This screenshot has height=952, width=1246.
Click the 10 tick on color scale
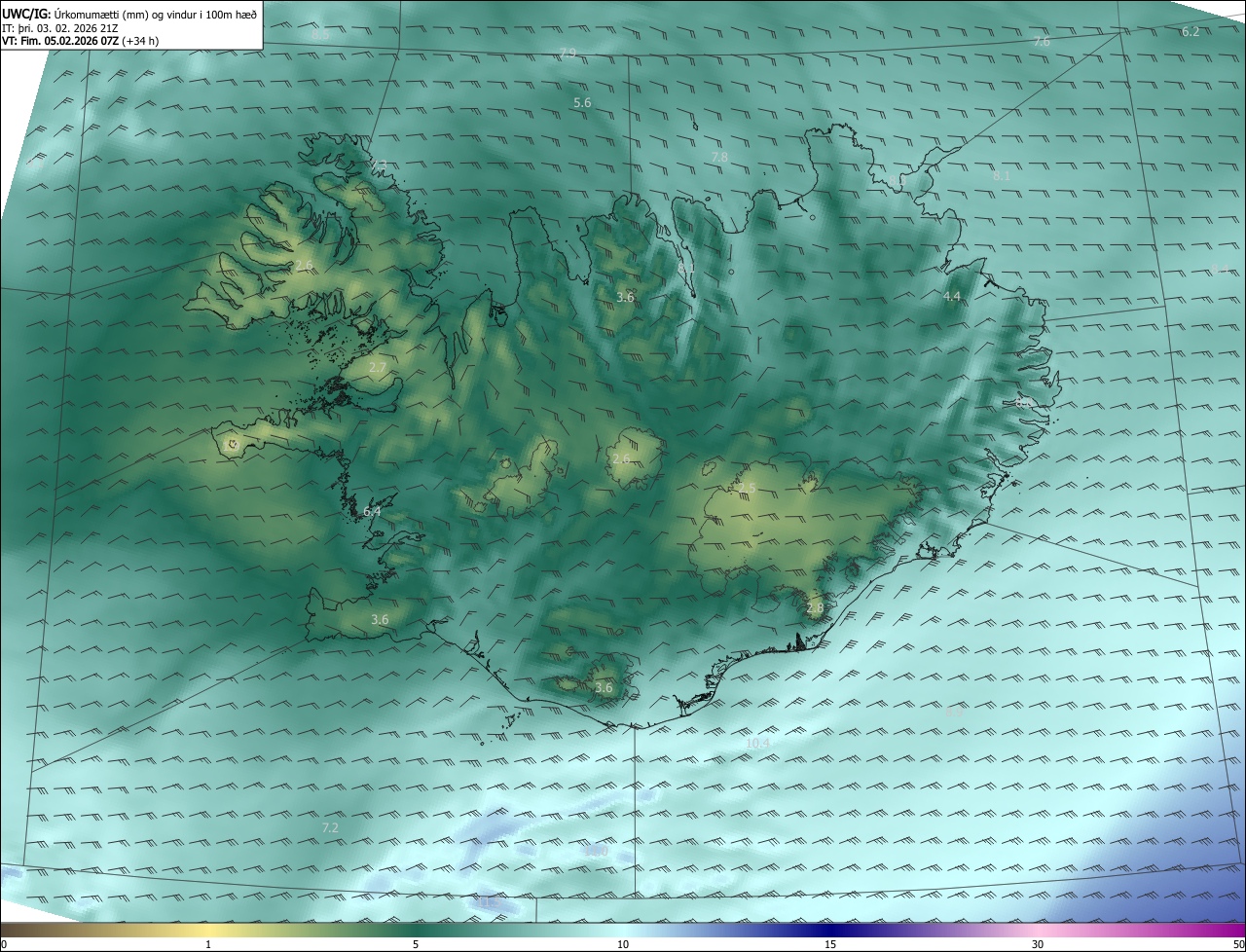(x=623, y=944)
